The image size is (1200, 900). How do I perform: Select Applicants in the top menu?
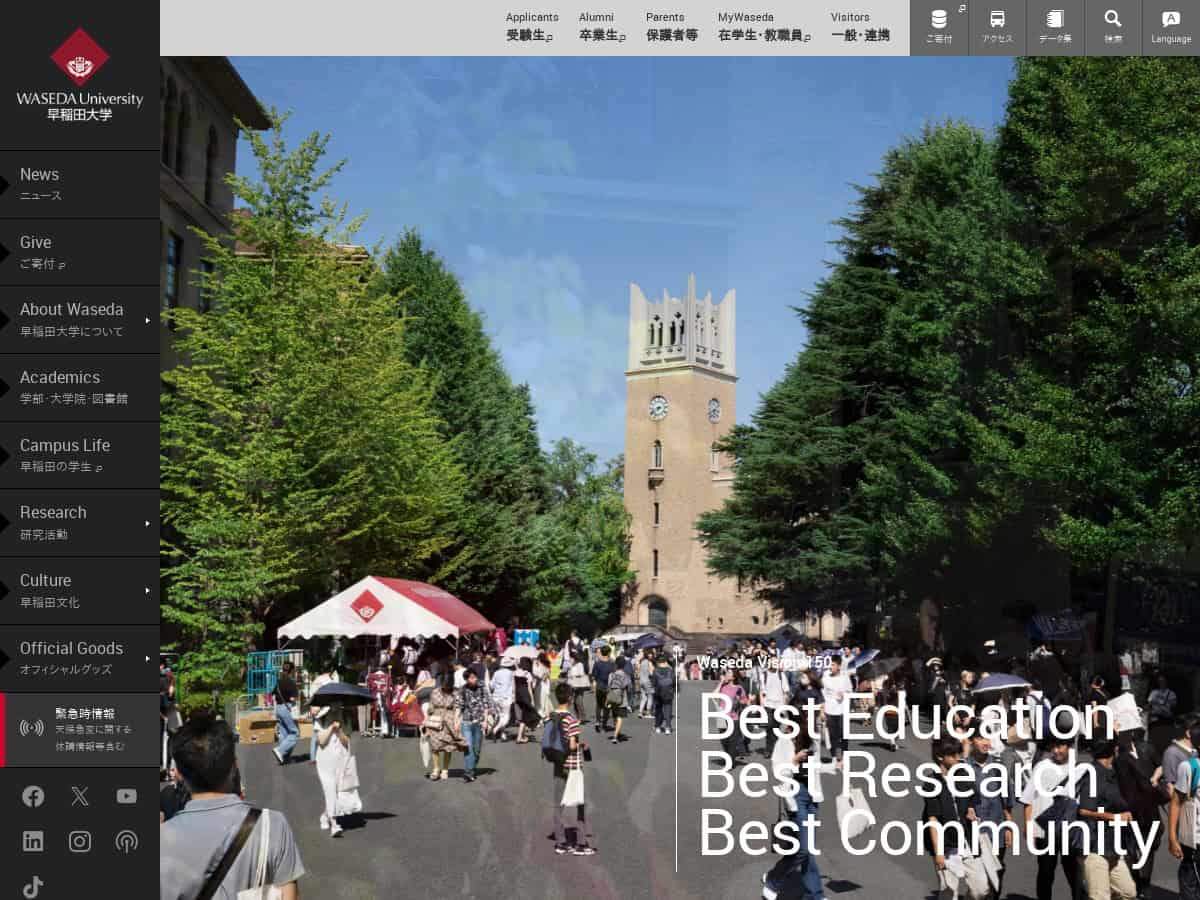click(532, 27)
